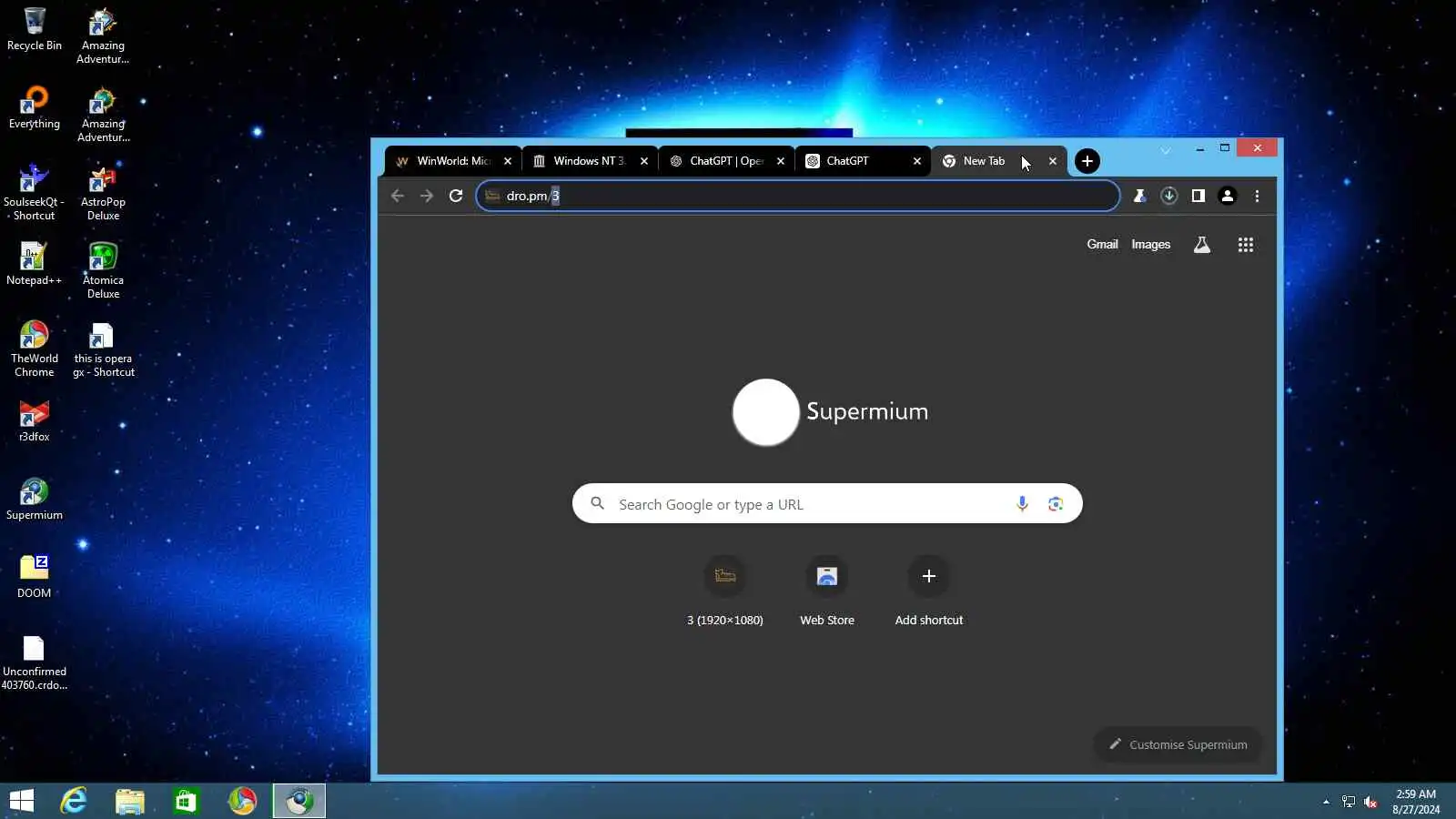Click the browser forward arrow
The image size is (1456, 819).
point(427,196)
